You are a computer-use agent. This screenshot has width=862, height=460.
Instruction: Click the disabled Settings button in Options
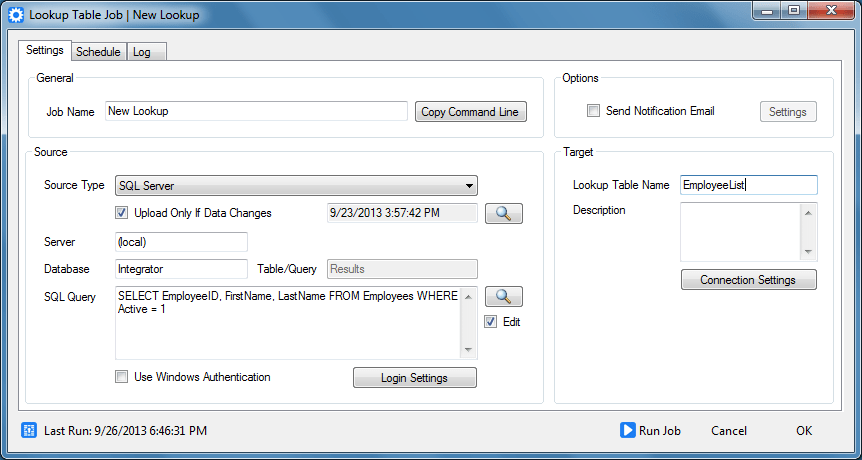pos(788,112)
